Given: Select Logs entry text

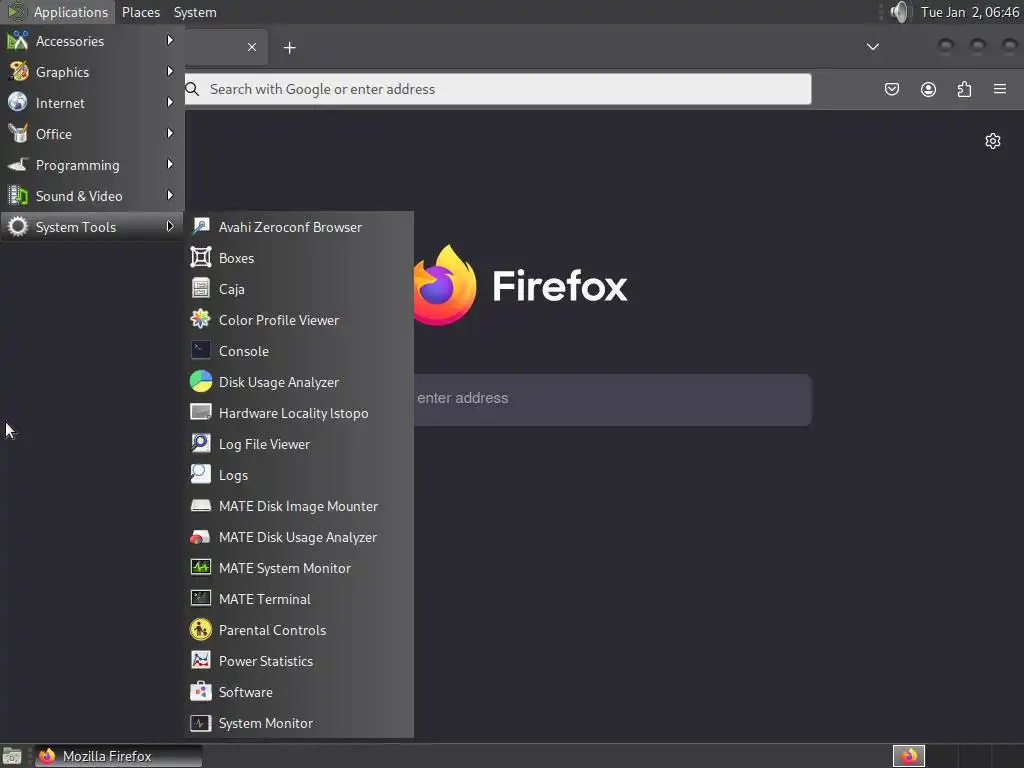Looking at the screenshot, I should pyautogui.click(x=233, y=475).
